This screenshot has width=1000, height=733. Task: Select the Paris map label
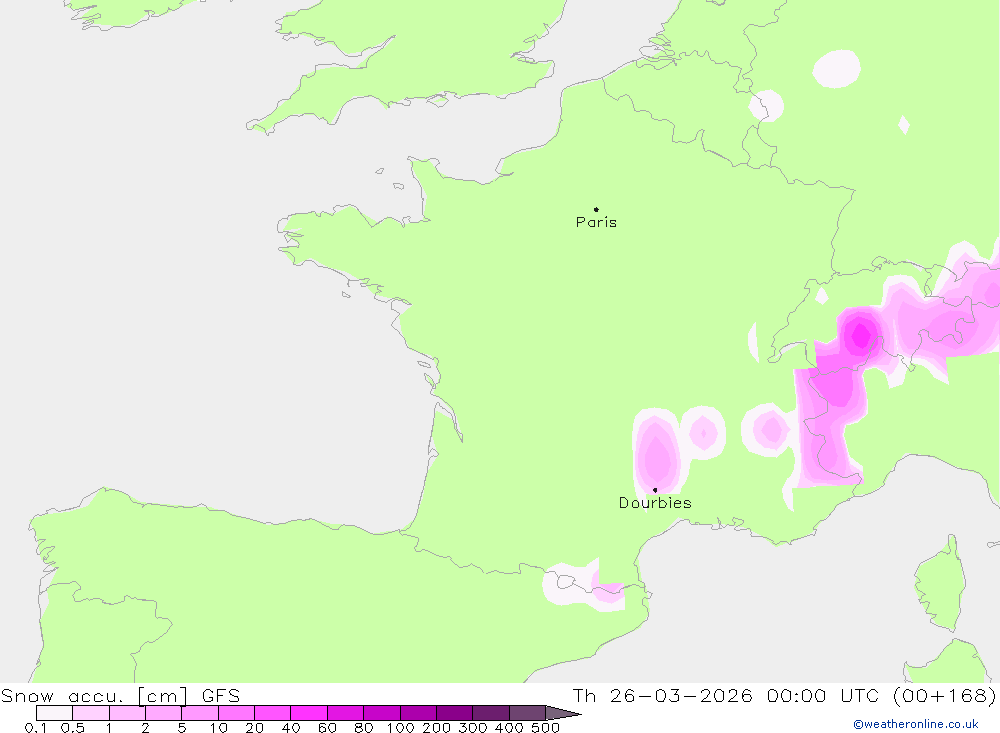point(596,222)
